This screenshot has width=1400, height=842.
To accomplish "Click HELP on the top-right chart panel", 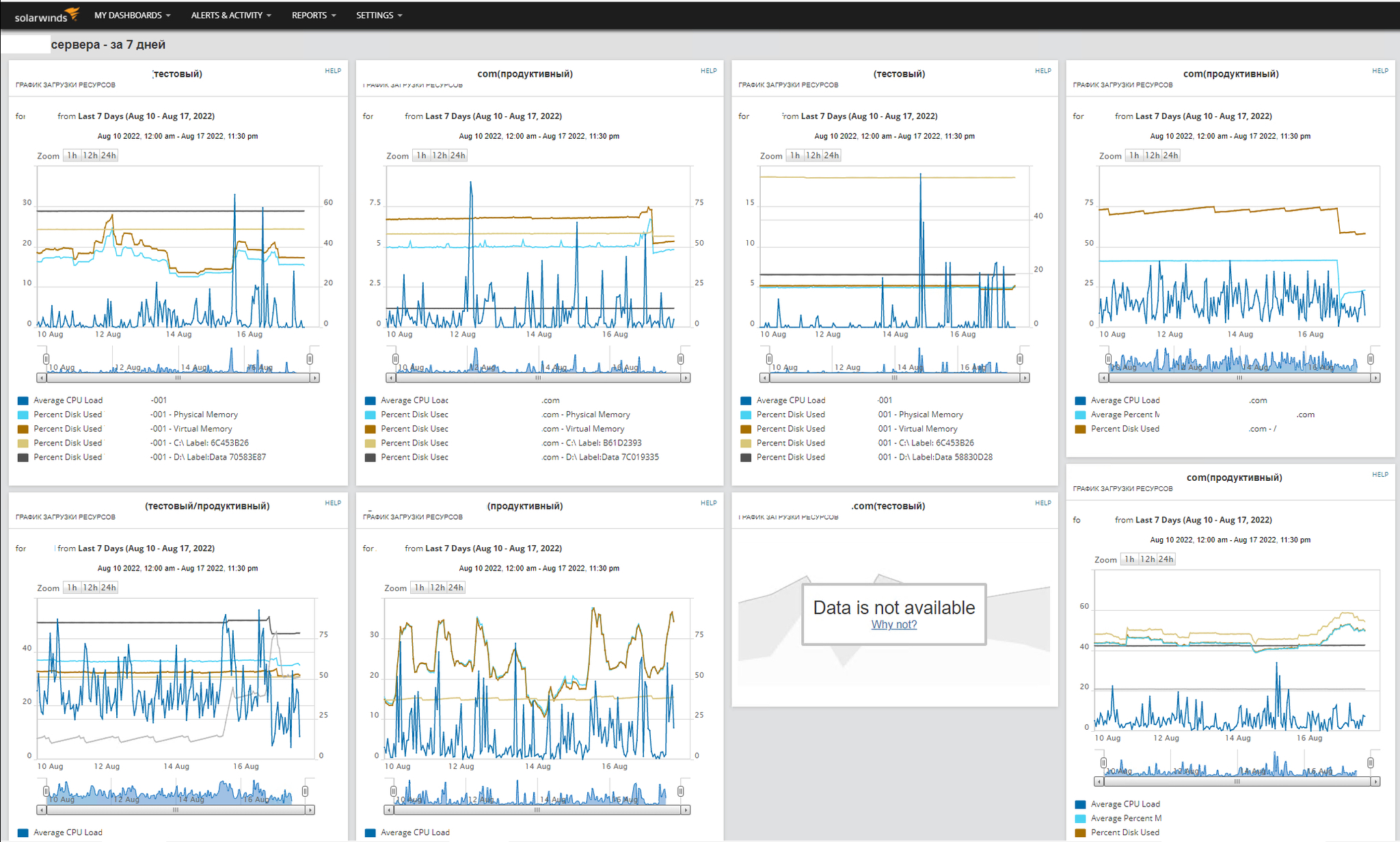I will [x=1379, y=70].
